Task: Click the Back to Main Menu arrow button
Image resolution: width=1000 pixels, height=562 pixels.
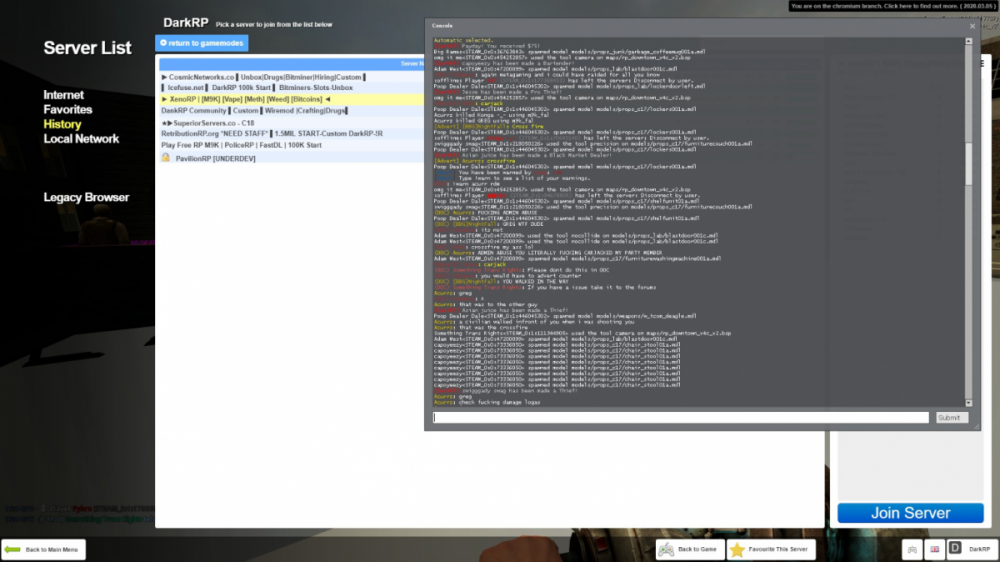Action: pos(43,550)
